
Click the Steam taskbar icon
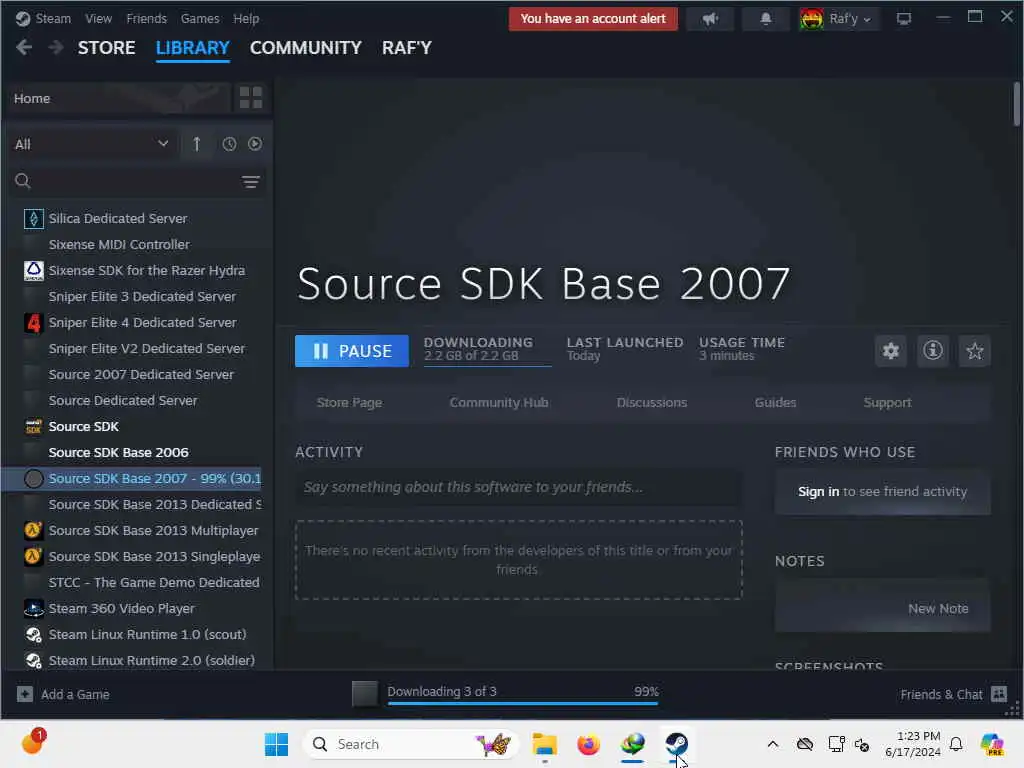[677, 744]
